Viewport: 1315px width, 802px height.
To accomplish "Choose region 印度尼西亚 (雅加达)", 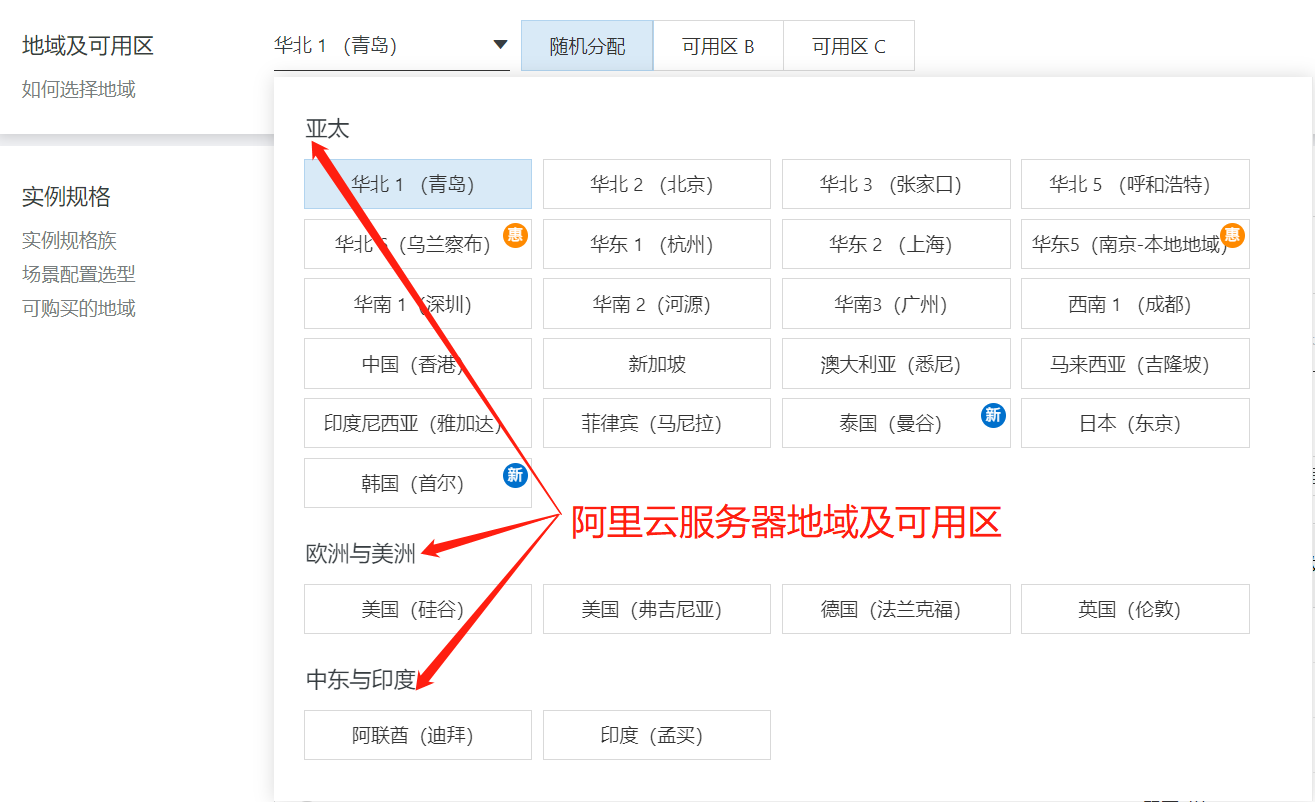I will [x=418, y=423].
